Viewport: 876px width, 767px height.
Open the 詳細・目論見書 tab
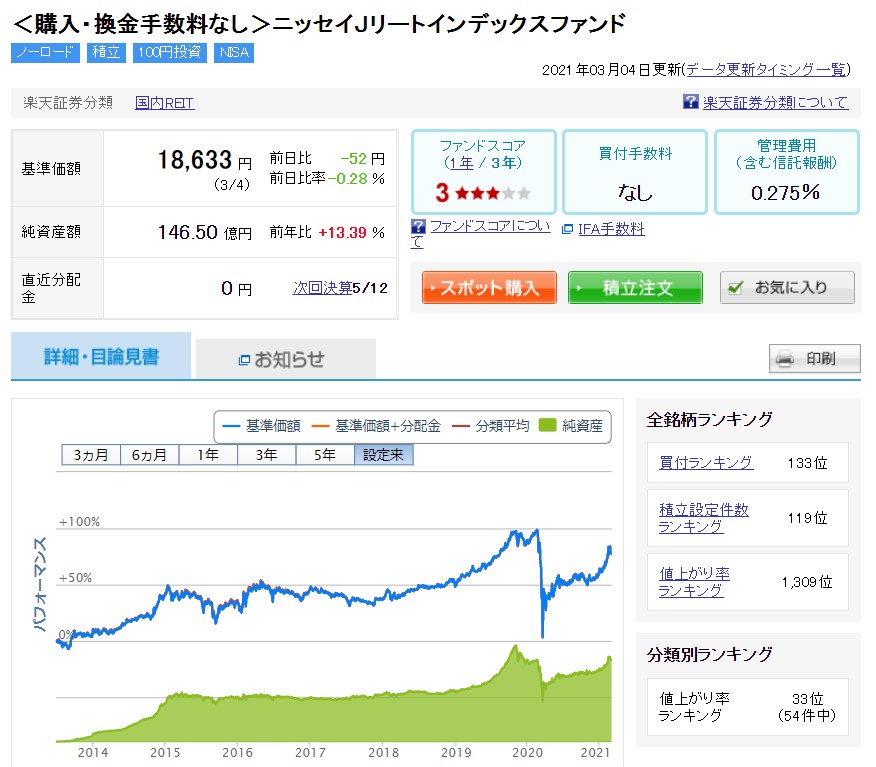pos(101,356)
